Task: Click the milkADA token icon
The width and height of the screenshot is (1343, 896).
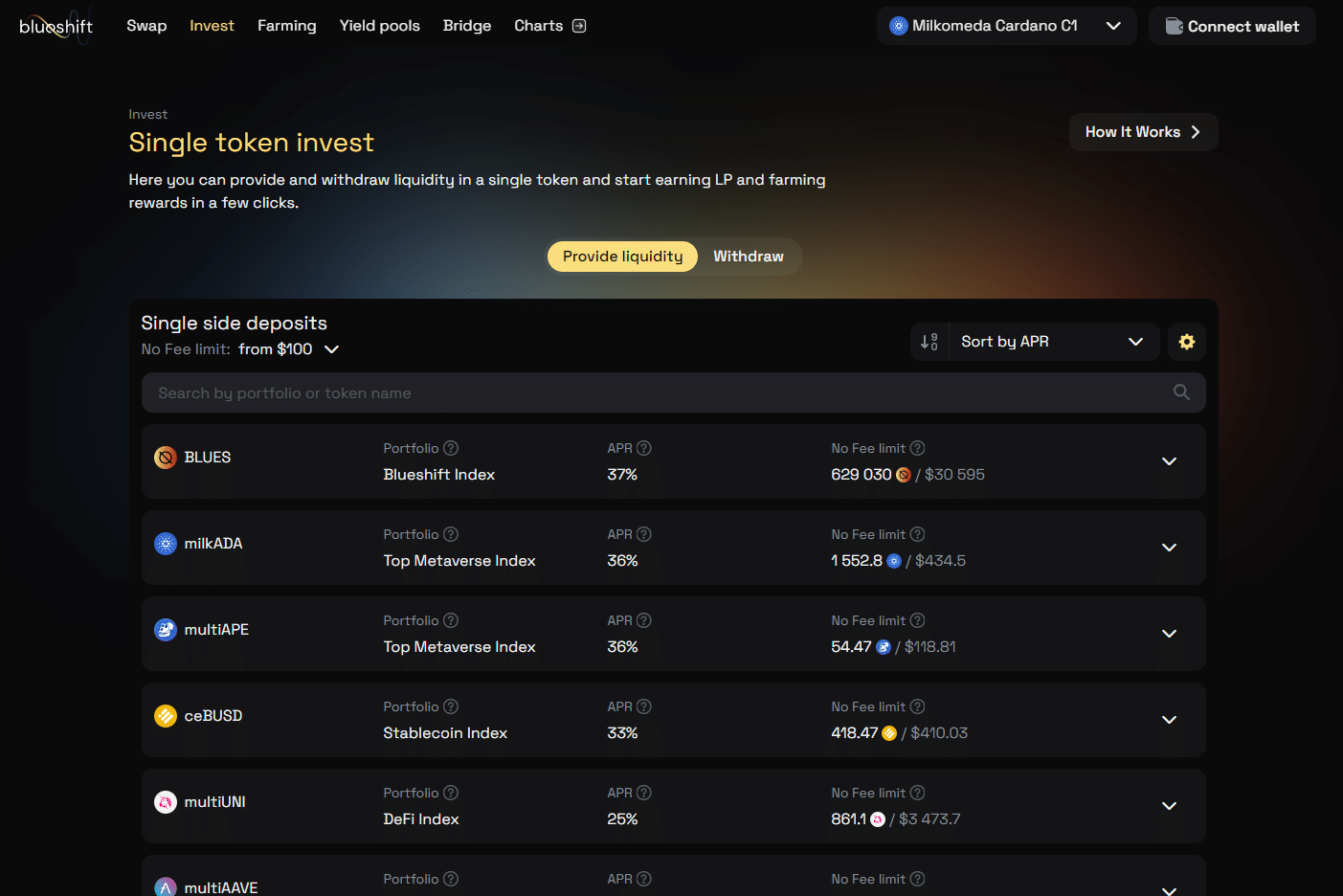Action: pyautogui.click(x=166, y=544)
